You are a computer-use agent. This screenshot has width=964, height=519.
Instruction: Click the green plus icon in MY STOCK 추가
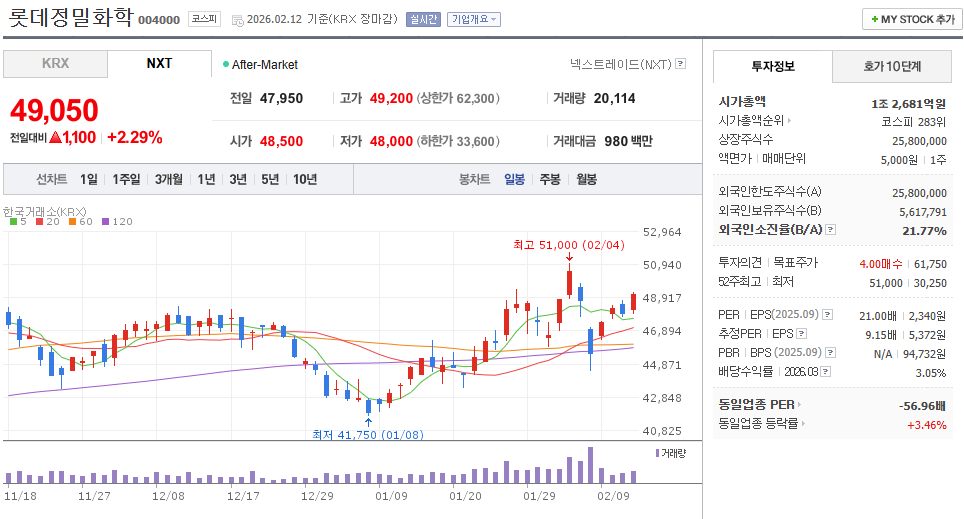click(x=874, y=20)
